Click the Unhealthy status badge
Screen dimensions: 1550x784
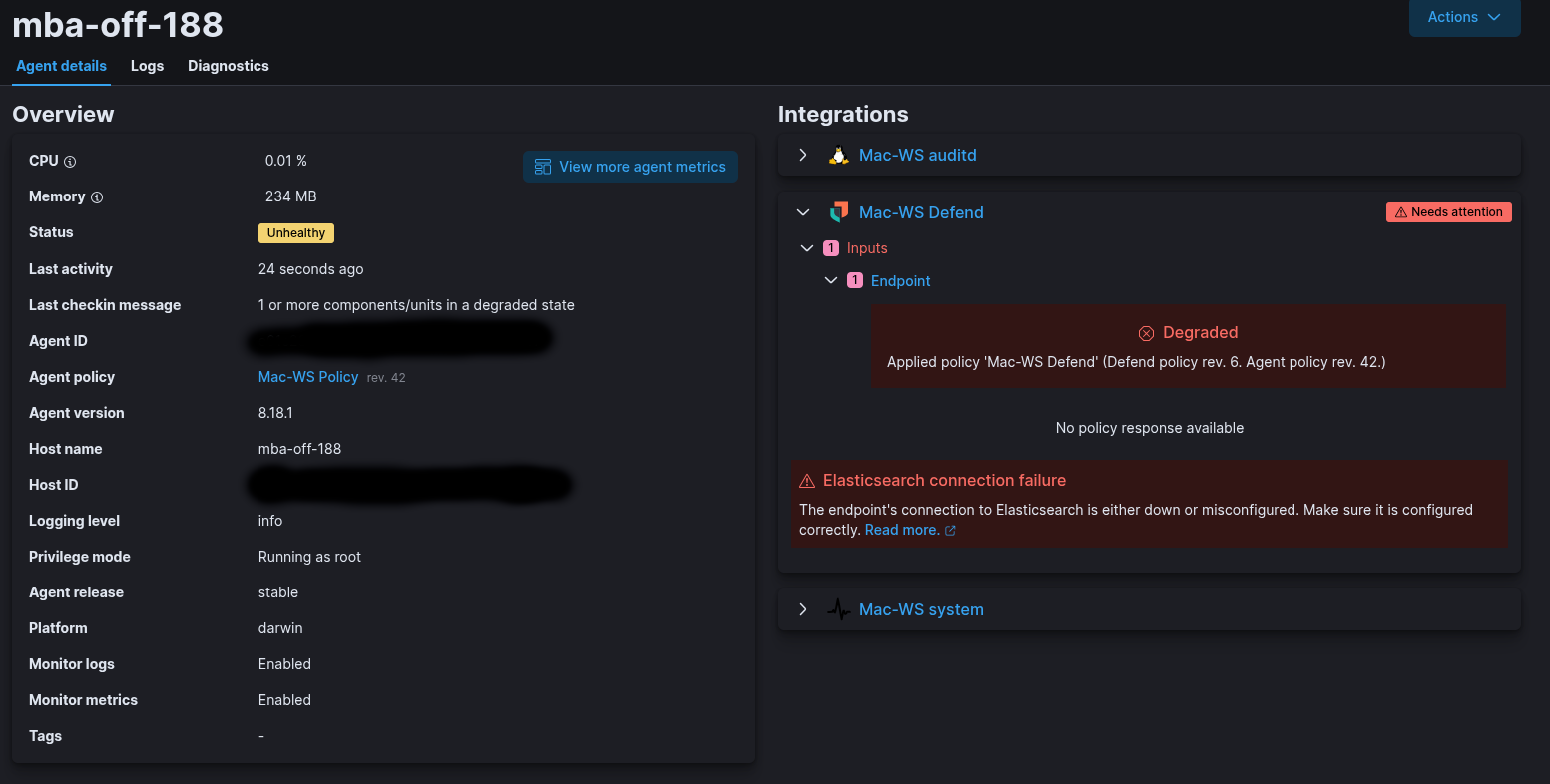click(x=296, y=233)
